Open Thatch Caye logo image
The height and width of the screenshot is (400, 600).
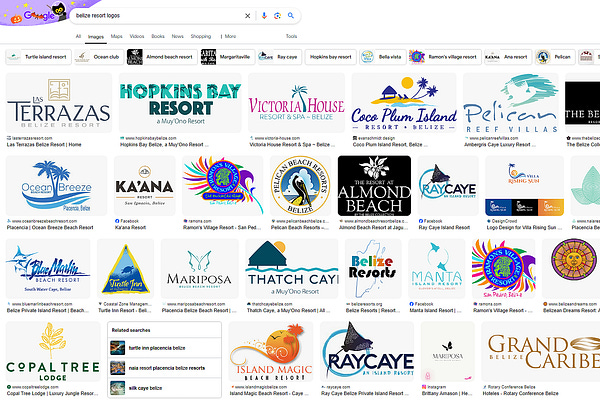click(x=292, y=269)
